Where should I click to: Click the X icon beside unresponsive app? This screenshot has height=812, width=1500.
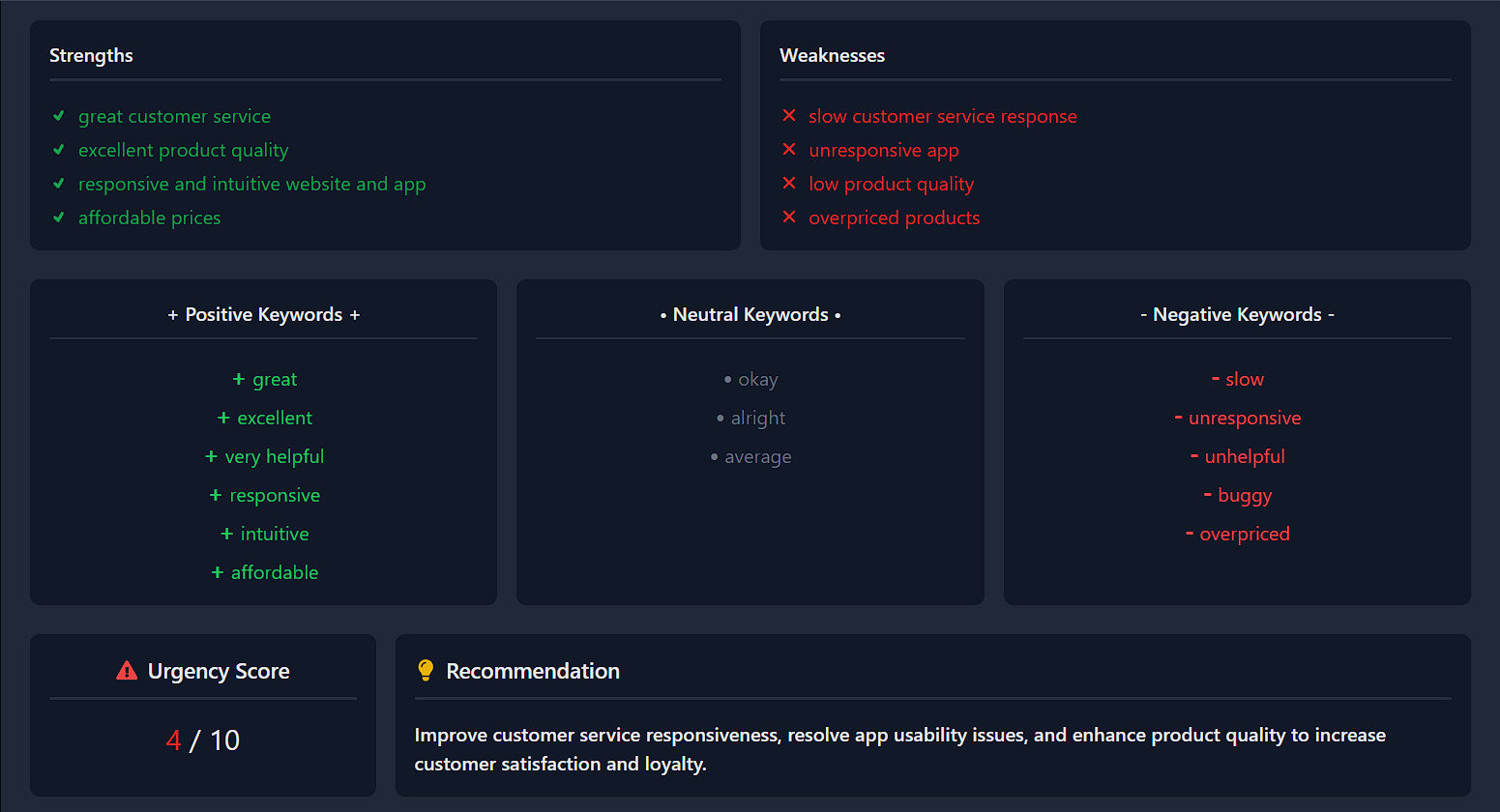pyautogui.click(x=789, y=150)
